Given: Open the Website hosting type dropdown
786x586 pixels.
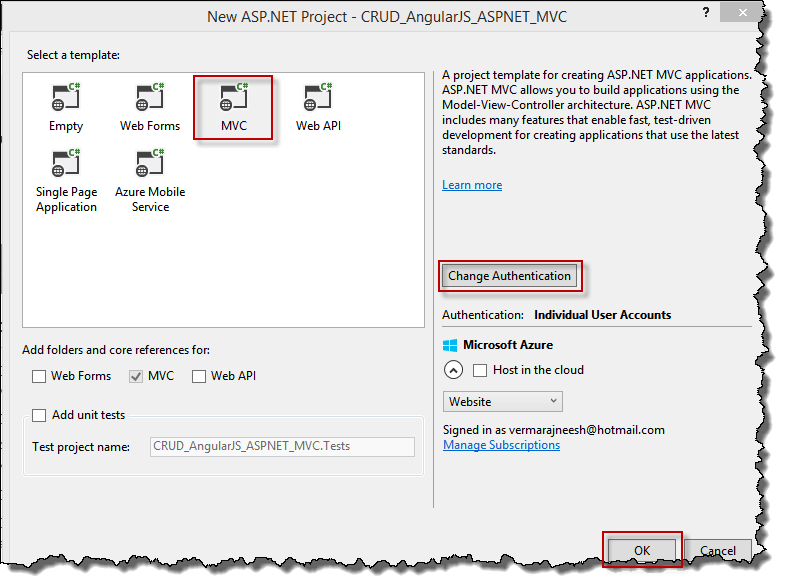Looking at the screenshot, I should [x=503, y=401].
